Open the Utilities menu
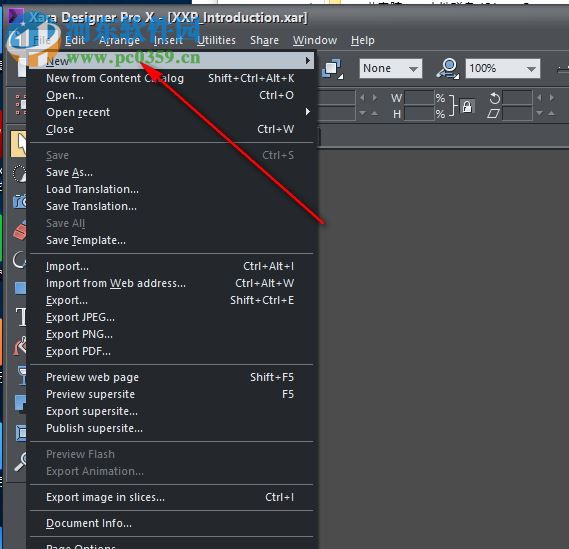Screen dimensions: 569x549 tap(216, 40)
